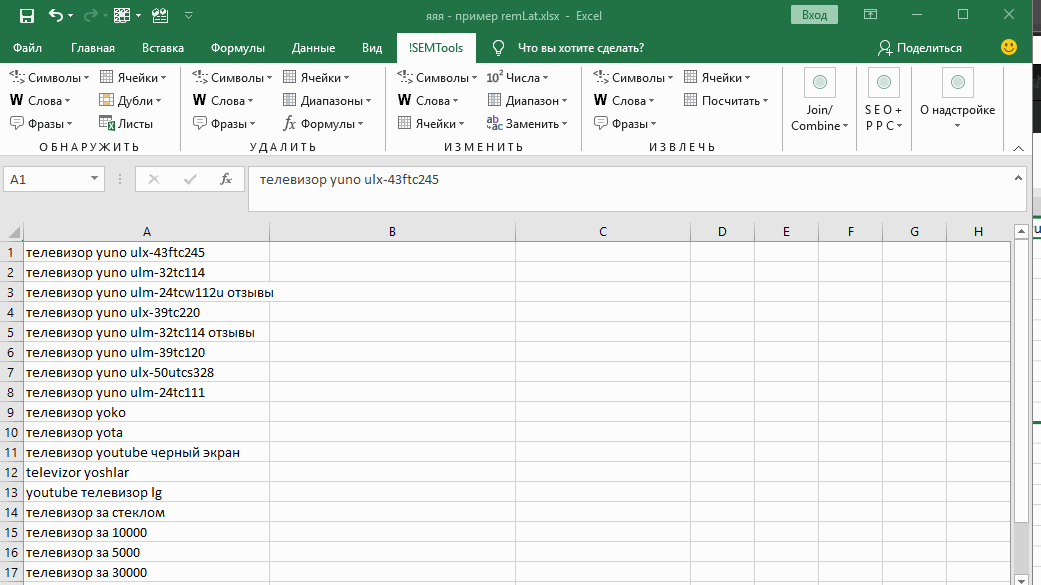Open Ячейки dropdown in ИЗВЛЕЧЬ group
This screenshot has height=585, width=1041.
click(x=717, y=78)
